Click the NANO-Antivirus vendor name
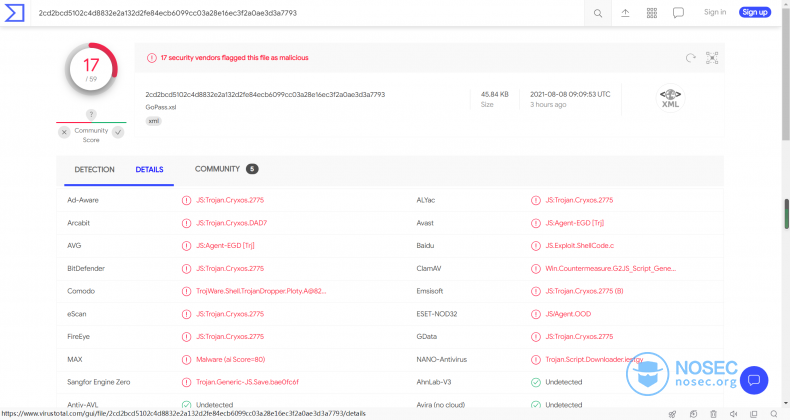Image resolution: width=790 pixels, height=420 pixels. point(442,360)
